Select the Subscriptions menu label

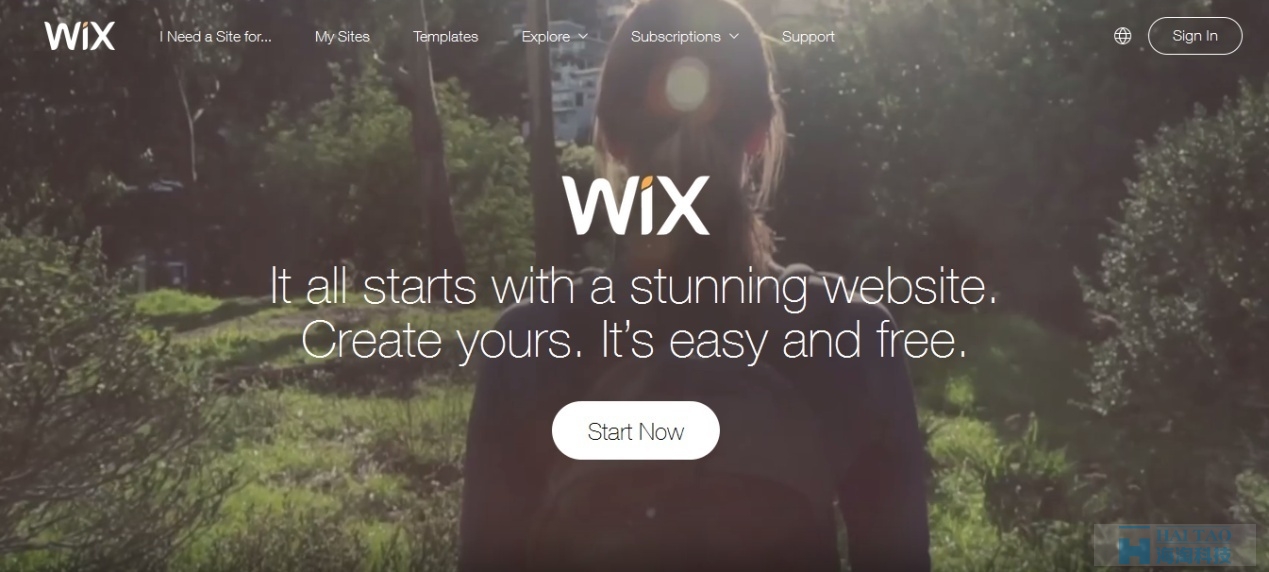[x=676, y=36]
